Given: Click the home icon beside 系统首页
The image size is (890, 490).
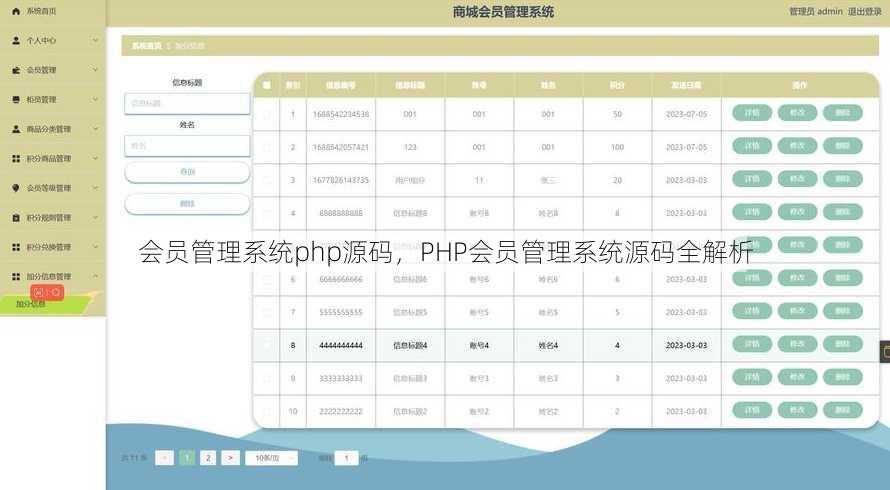Looking at the screenshot, I should [x=16, y=11].
